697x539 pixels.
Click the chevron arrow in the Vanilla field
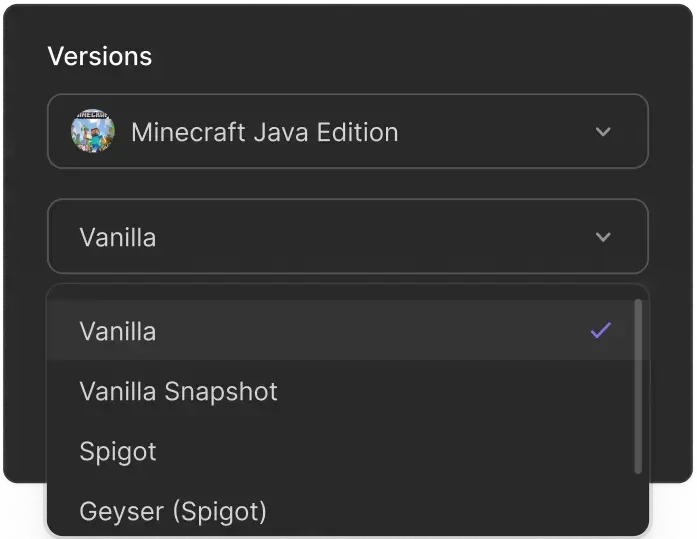[x=603, y=237]
